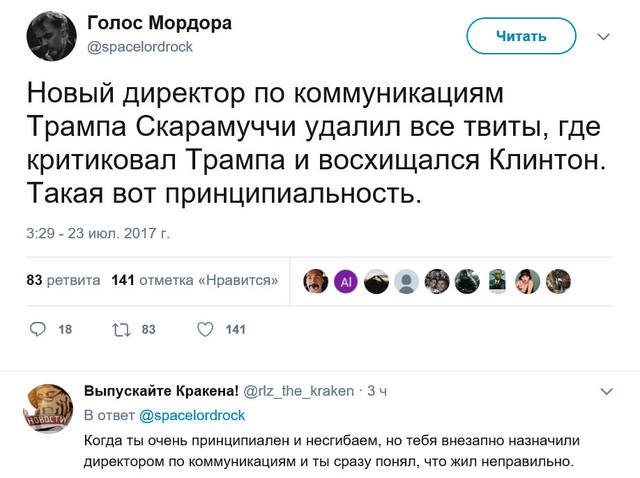Like the tweet with heart icon
Viewport: 640px width, 478px height.
(x=204, y=330)
